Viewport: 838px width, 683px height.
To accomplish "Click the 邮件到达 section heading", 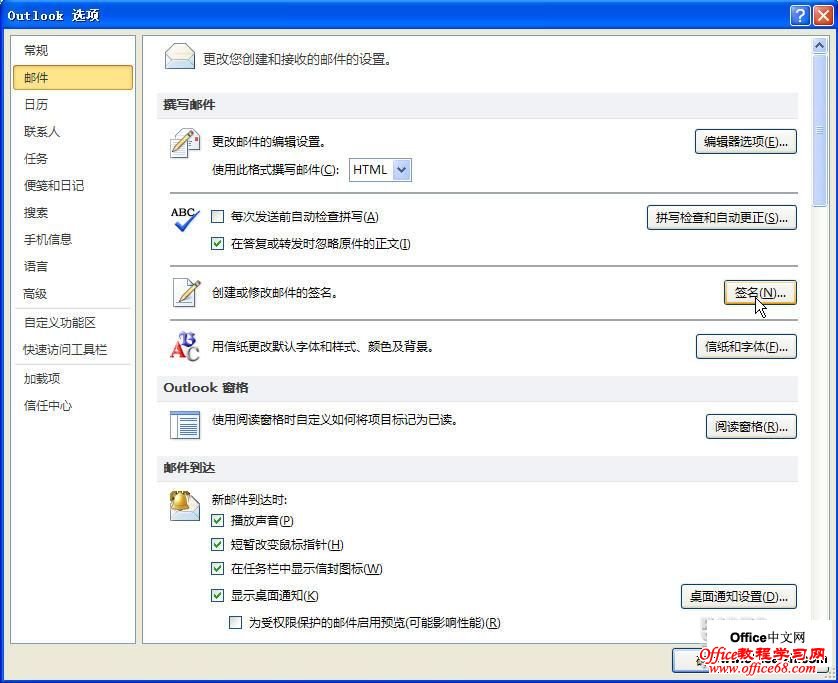I will tap(189, 468).
